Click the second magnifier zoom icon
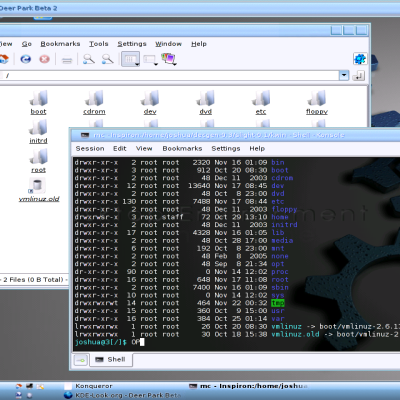Viewport: 400px width, 400px height. 107,59
